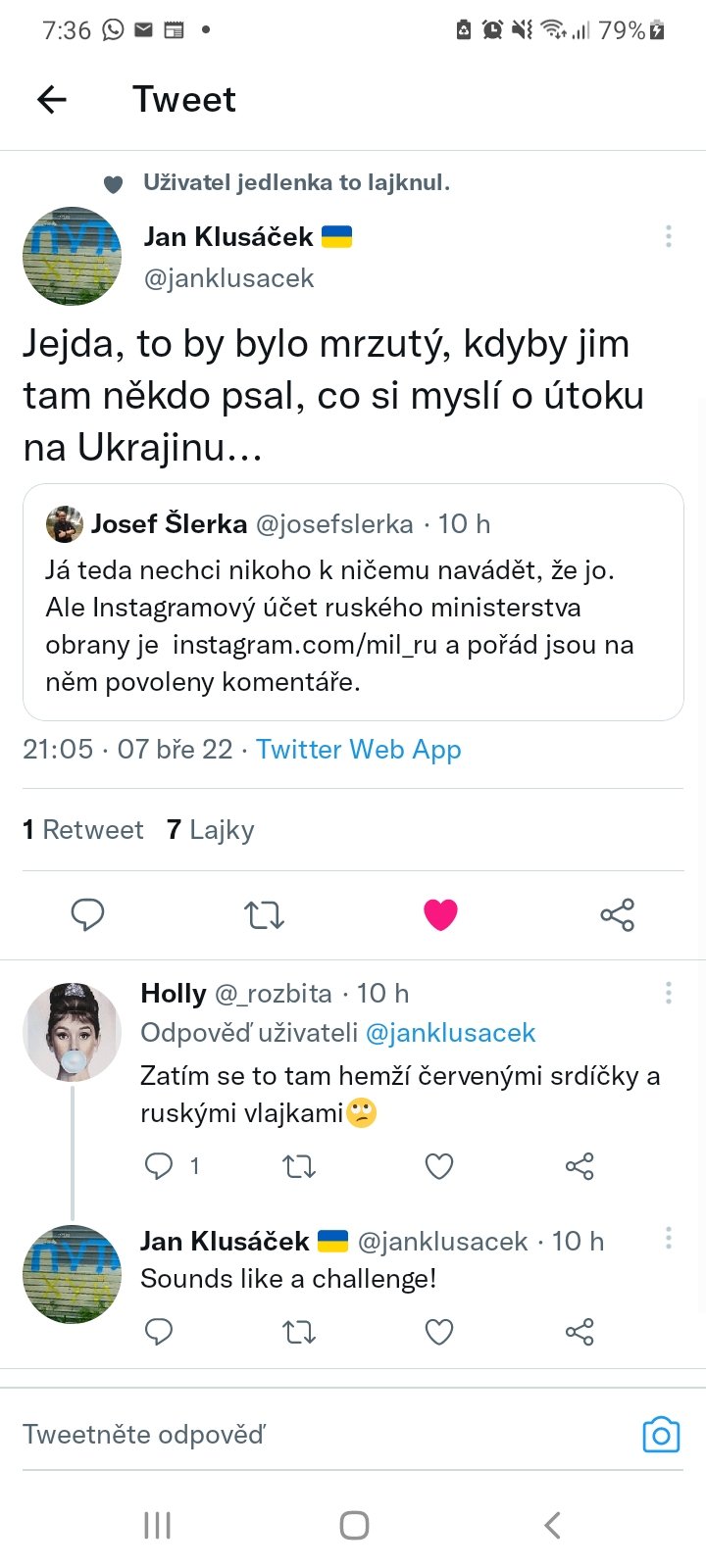
Task: Retweet Holly's reply
Action: click(x=299, y=1166)
